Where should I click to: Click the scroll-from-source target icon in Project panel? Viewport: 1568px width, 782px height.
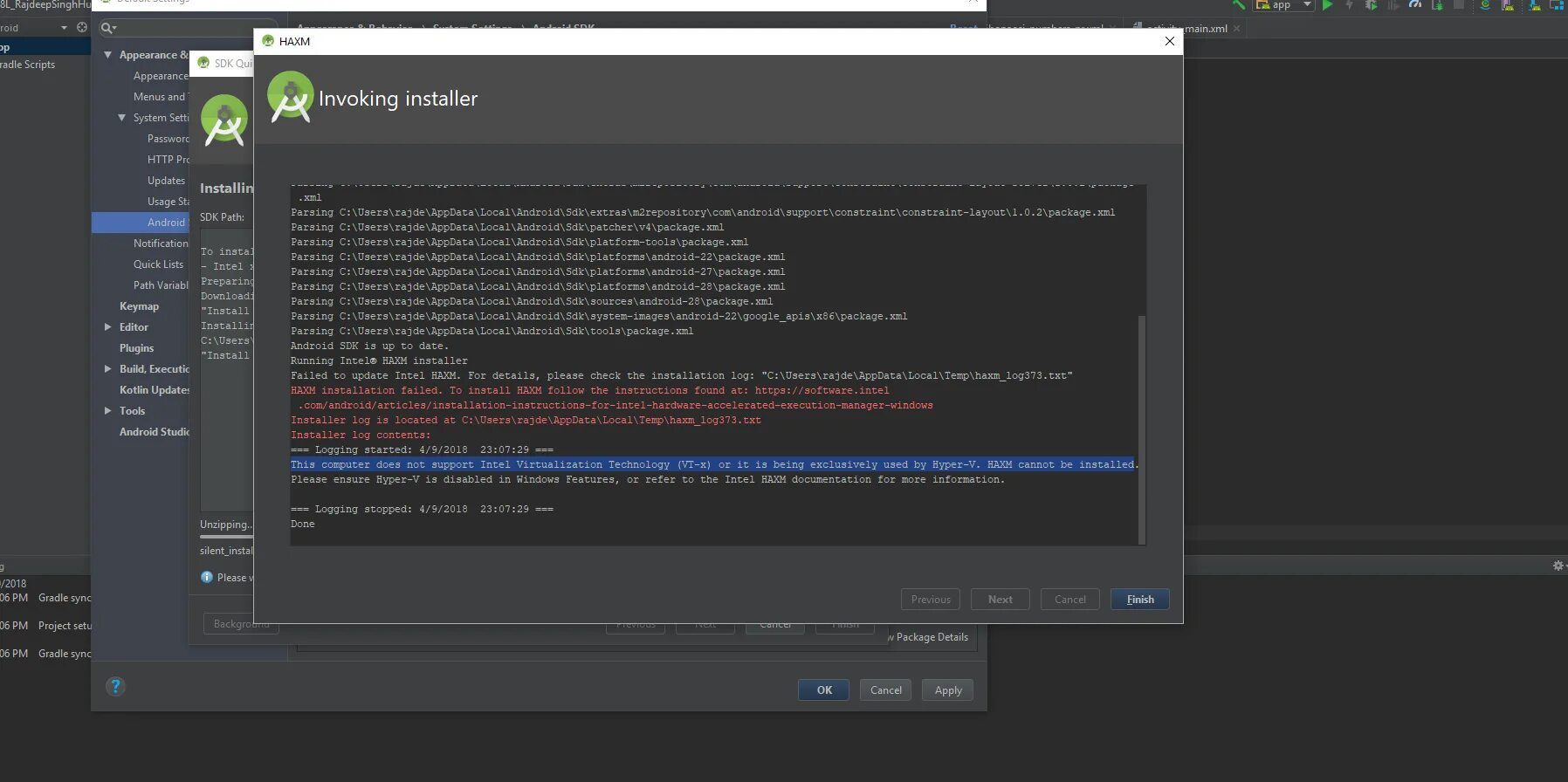(x=82, y=27)
